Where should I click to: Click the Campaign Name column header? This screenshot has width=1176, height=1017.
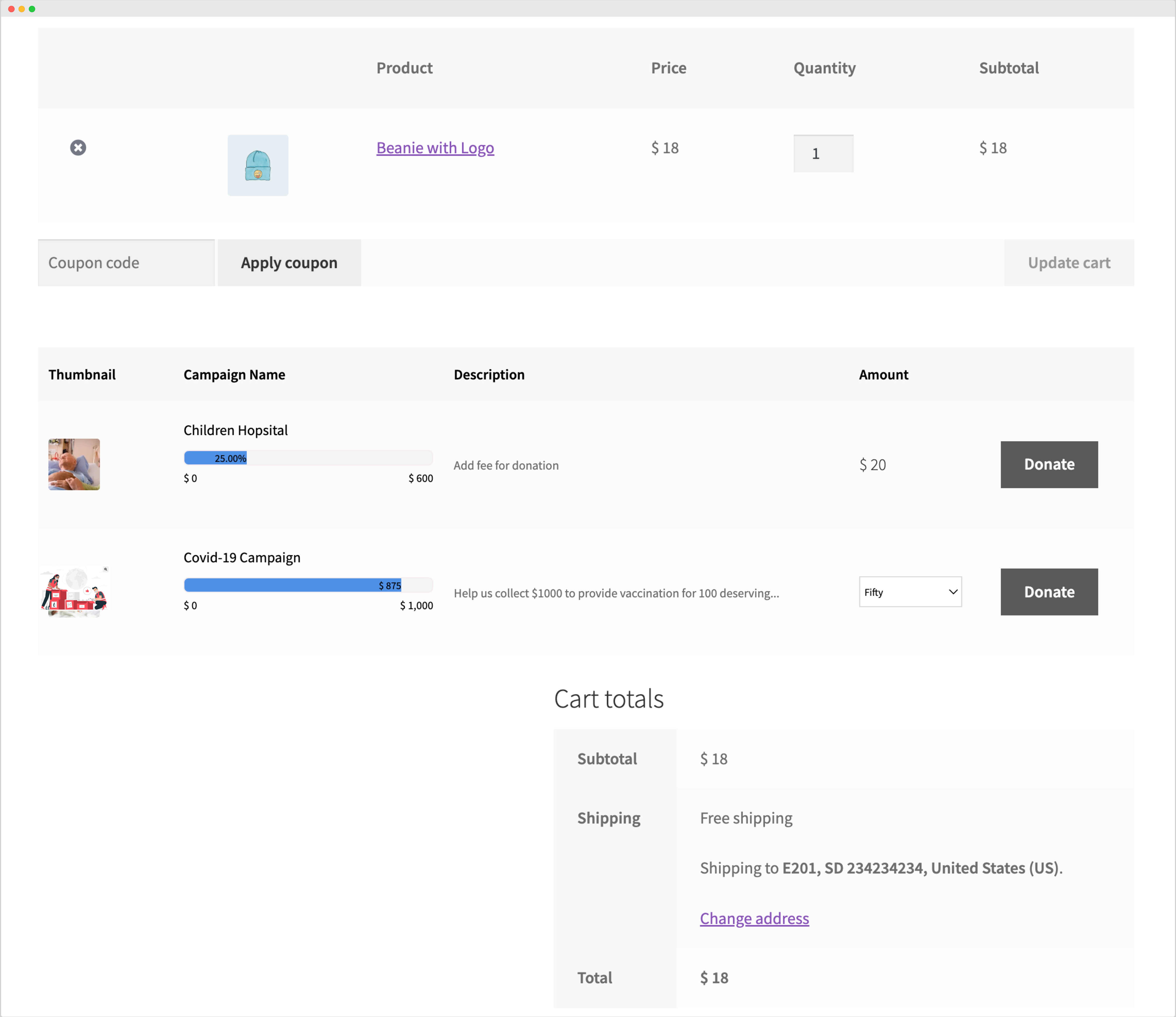click(234, 375)
